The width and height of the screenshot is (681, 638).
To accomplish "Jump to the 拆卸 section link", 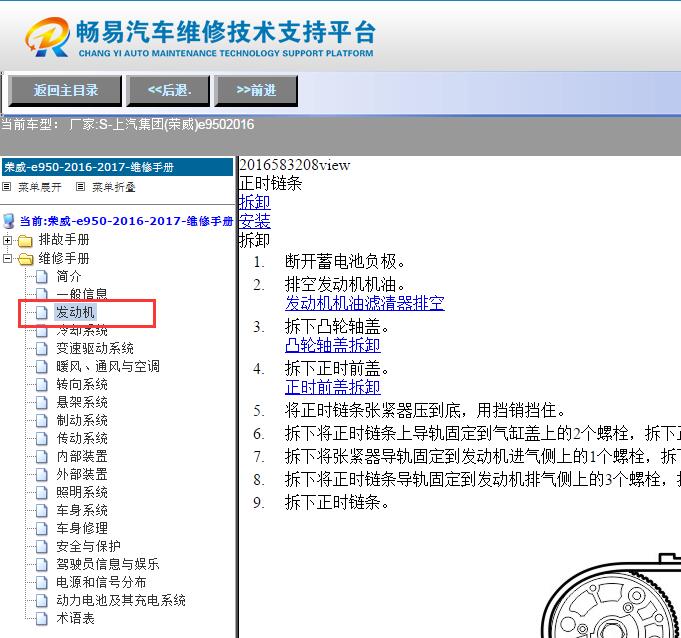I will point(255,202).
